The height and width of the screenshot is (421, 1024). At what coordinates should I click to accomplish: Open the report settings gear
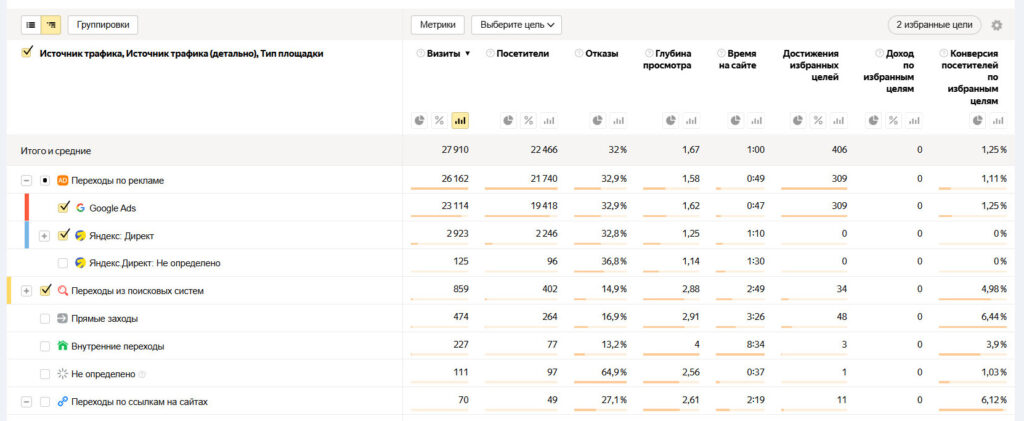pos(997,25)
